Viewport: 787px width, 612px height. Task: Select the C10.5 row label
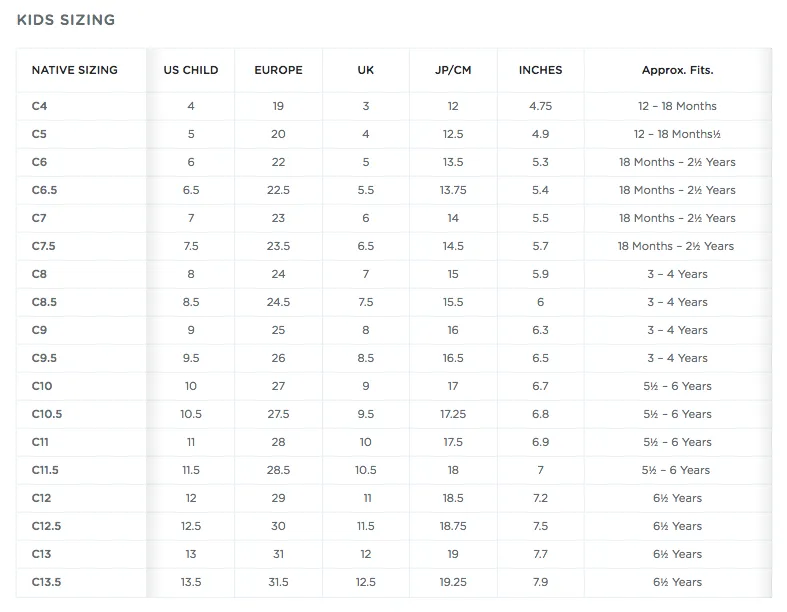(x=47, y=414)
